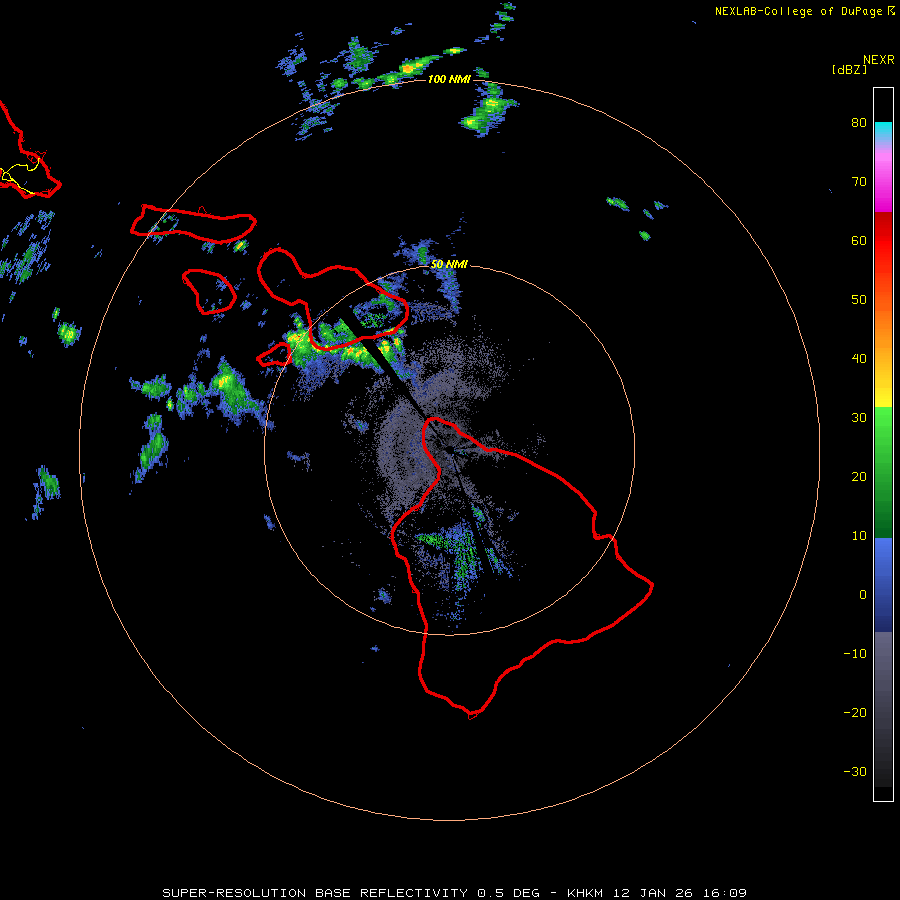This screenshot has height=900, width=900.
Task: Click the 40 dBZ scale label
Action: tap(859, 359)
